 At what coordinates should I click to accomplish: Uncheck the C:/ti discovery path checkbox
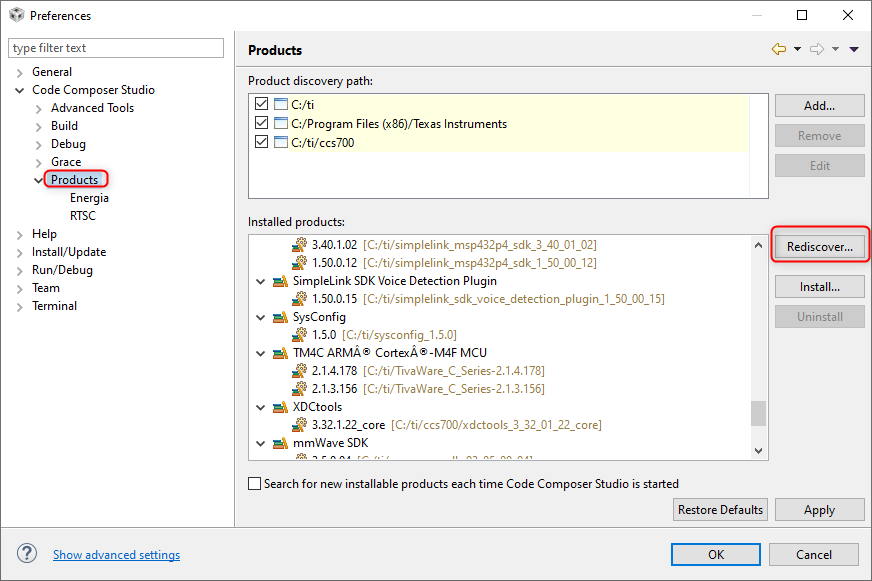[x=261, y=104]
